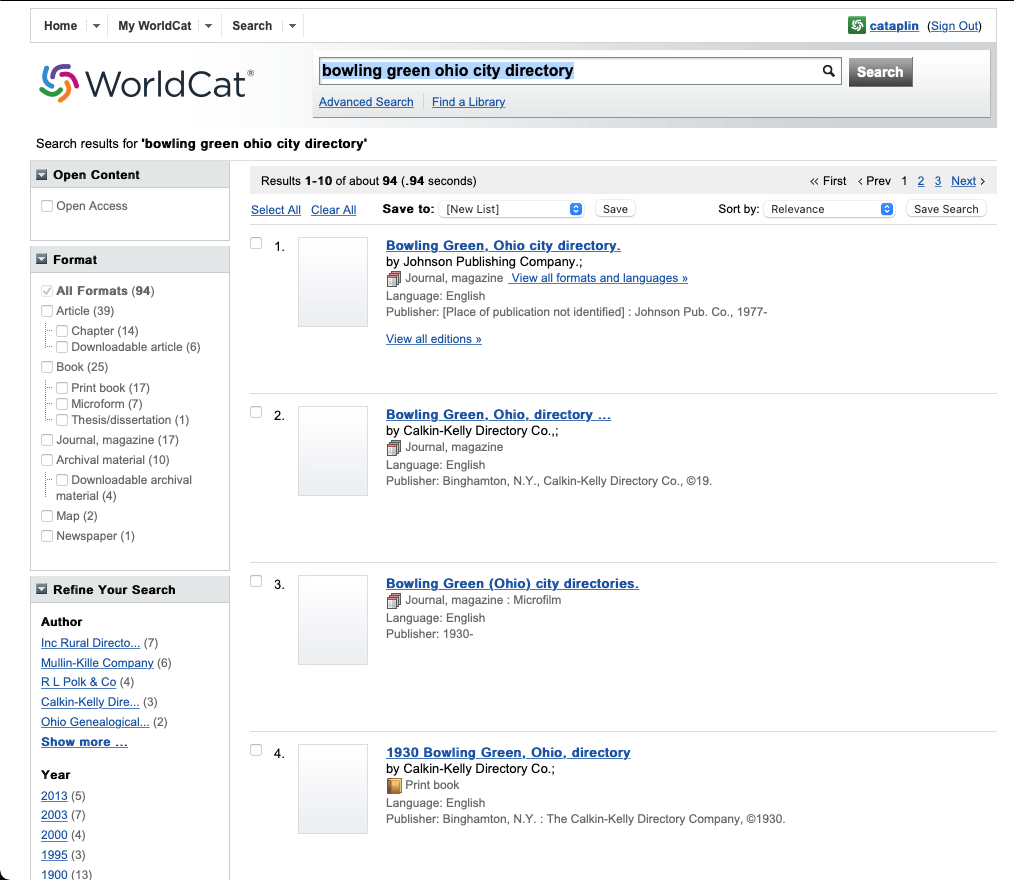This screenshot has width=1014, height=880.
Task: Click the WorldCat logo
Action: 146,83
